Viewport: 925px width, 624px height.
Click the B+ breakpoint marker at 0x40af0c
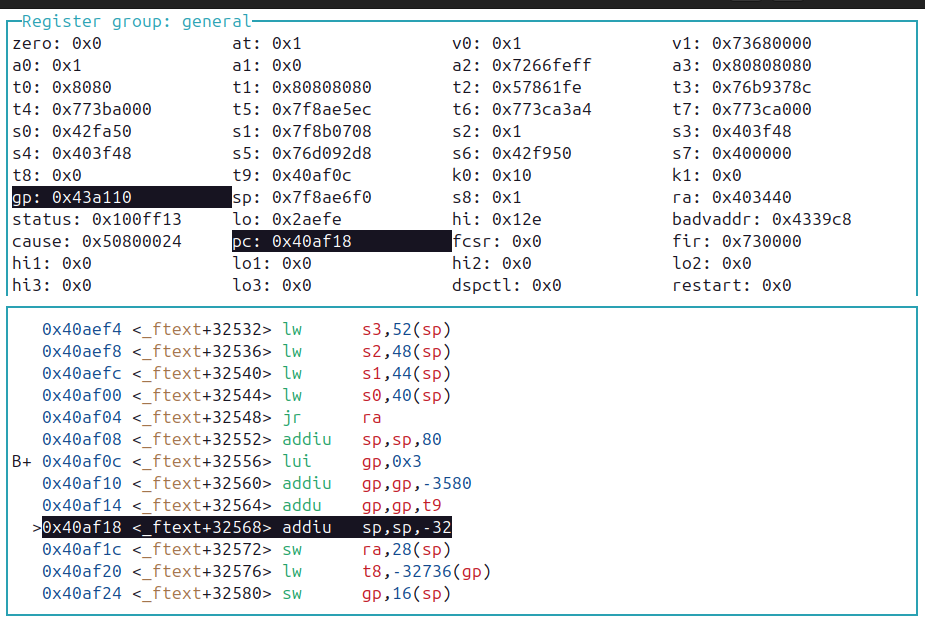tap(22, 461)
